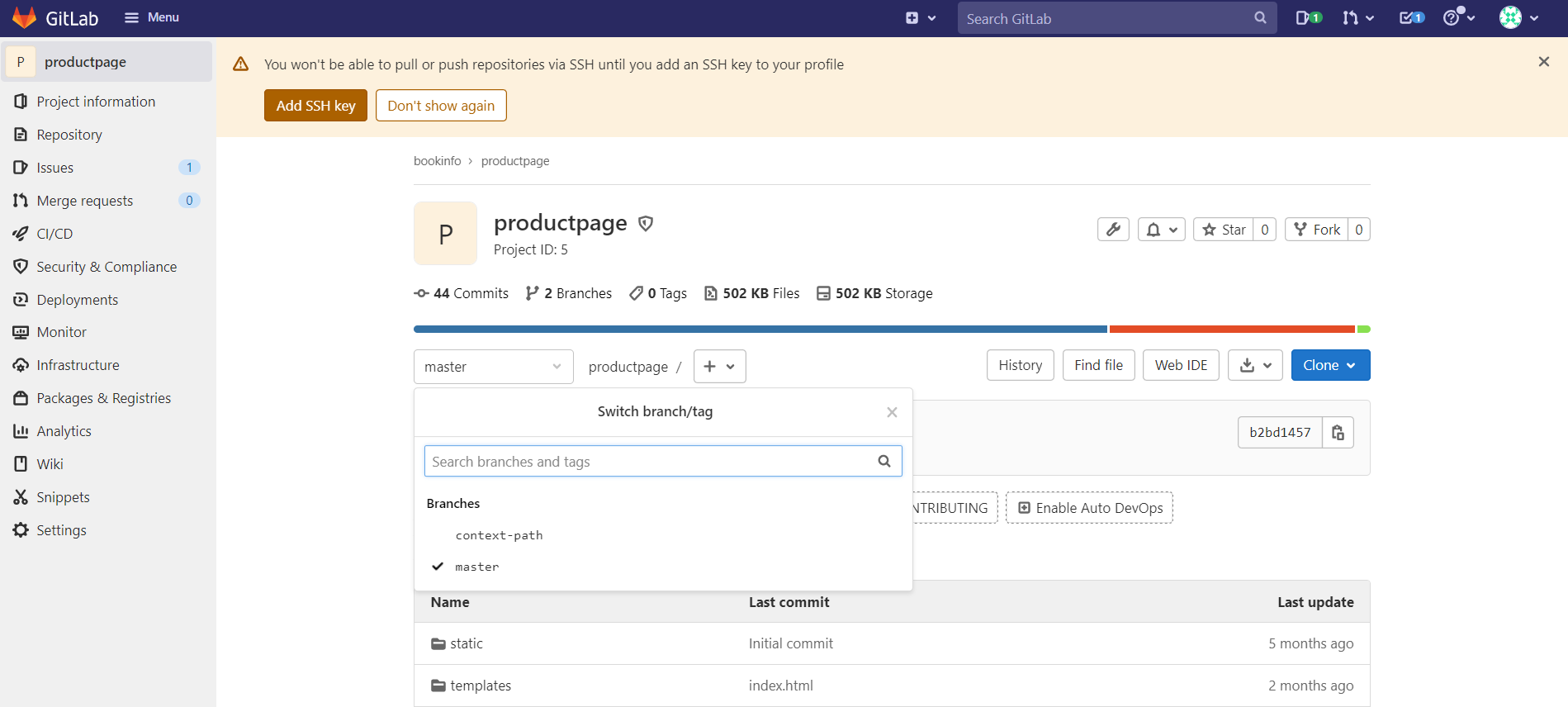The image size is (1568, 707).
Task: Open the History button
Action: click(x=1021, y=365)
